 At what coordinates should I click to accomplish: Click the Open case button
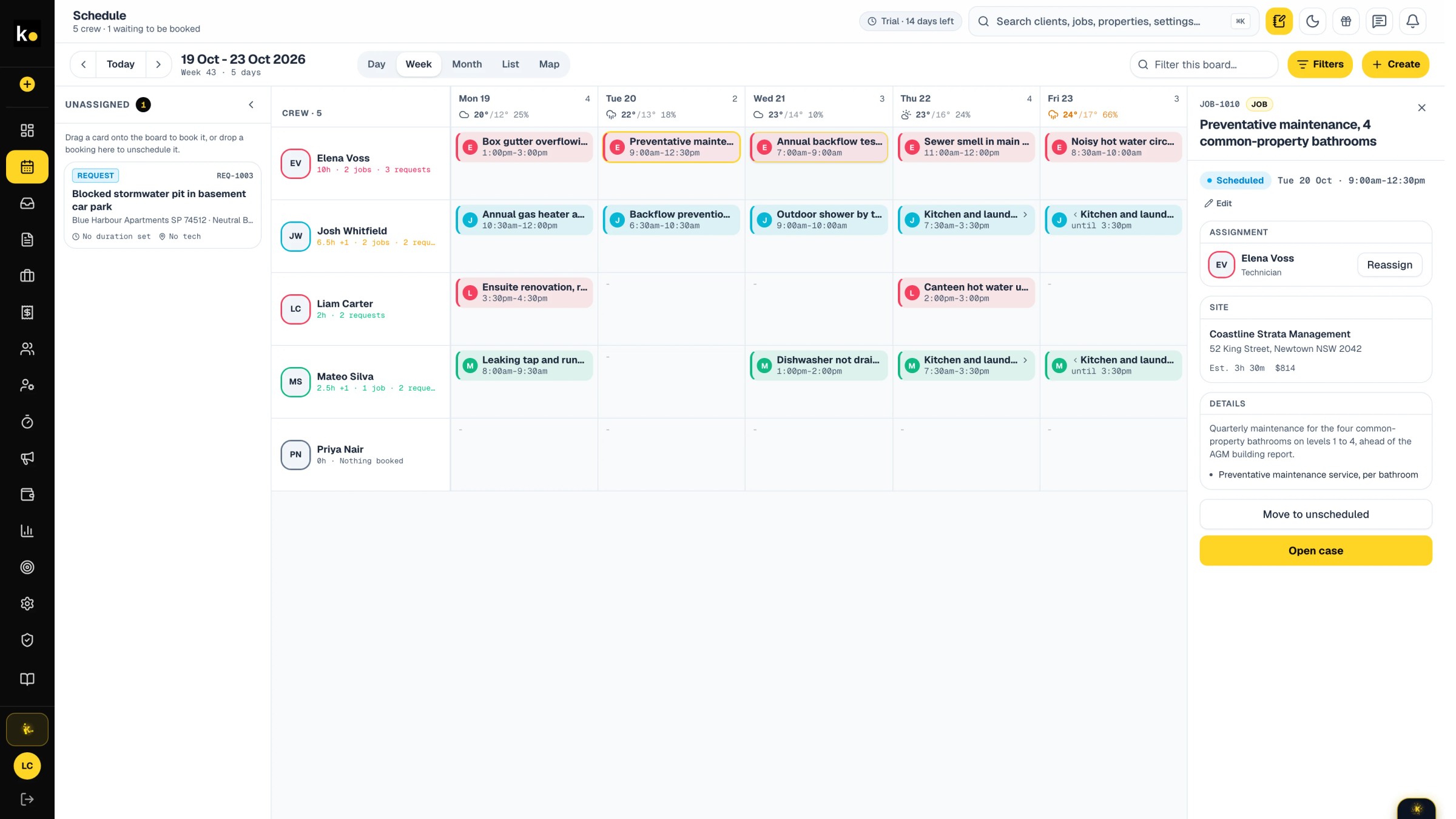tap(1315, 550)
